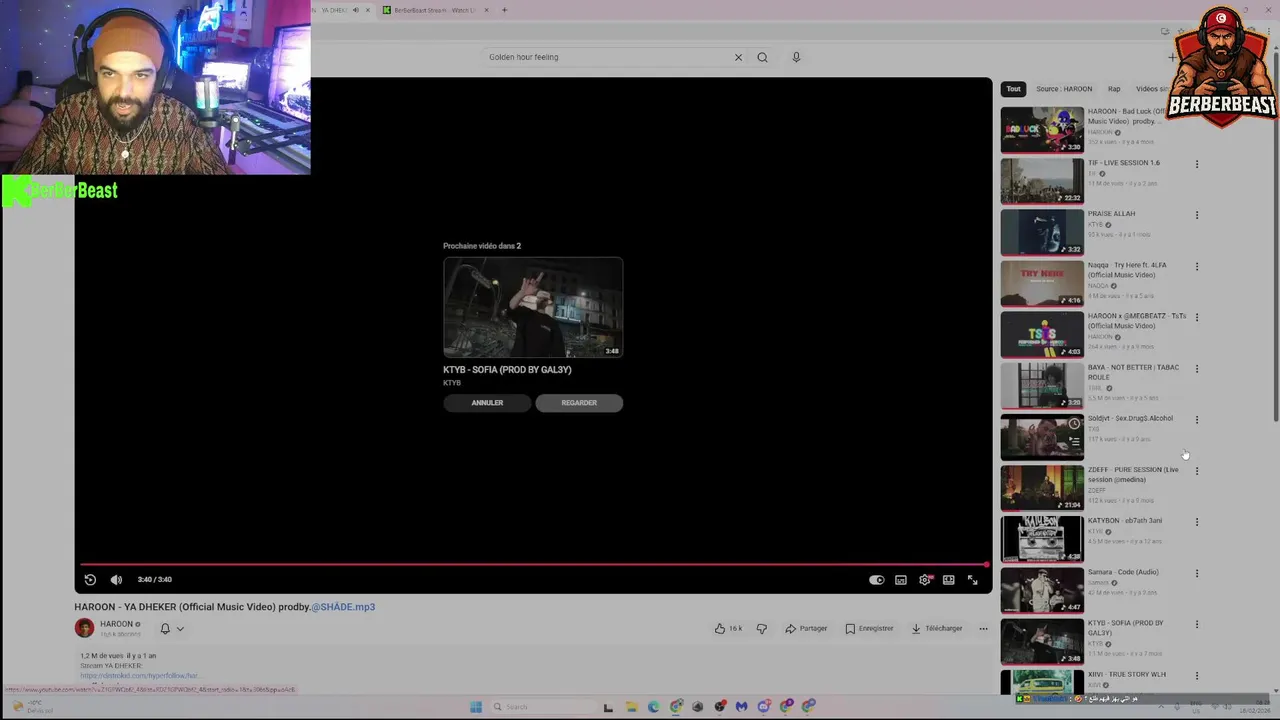Open ZDEFF - PURE SESSION video title
1280x720 pixels.
point(1133,474)
